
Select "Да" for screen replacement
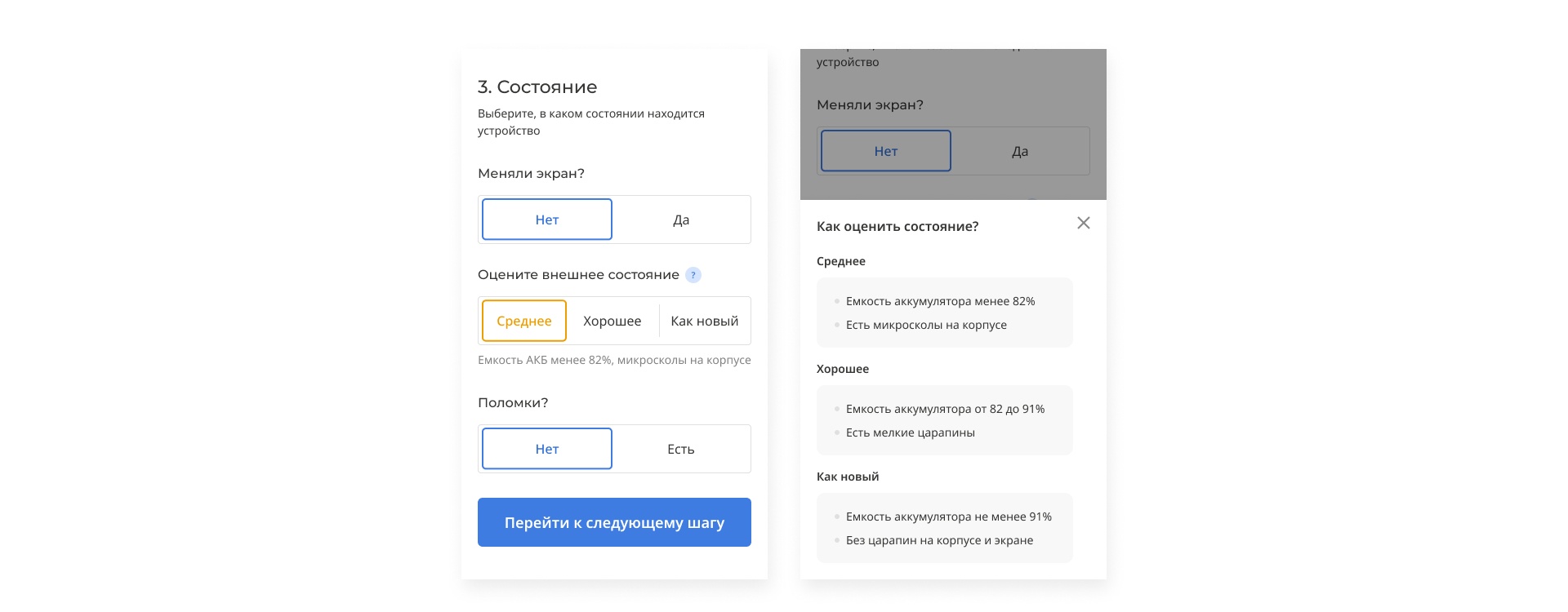(681, 220)
